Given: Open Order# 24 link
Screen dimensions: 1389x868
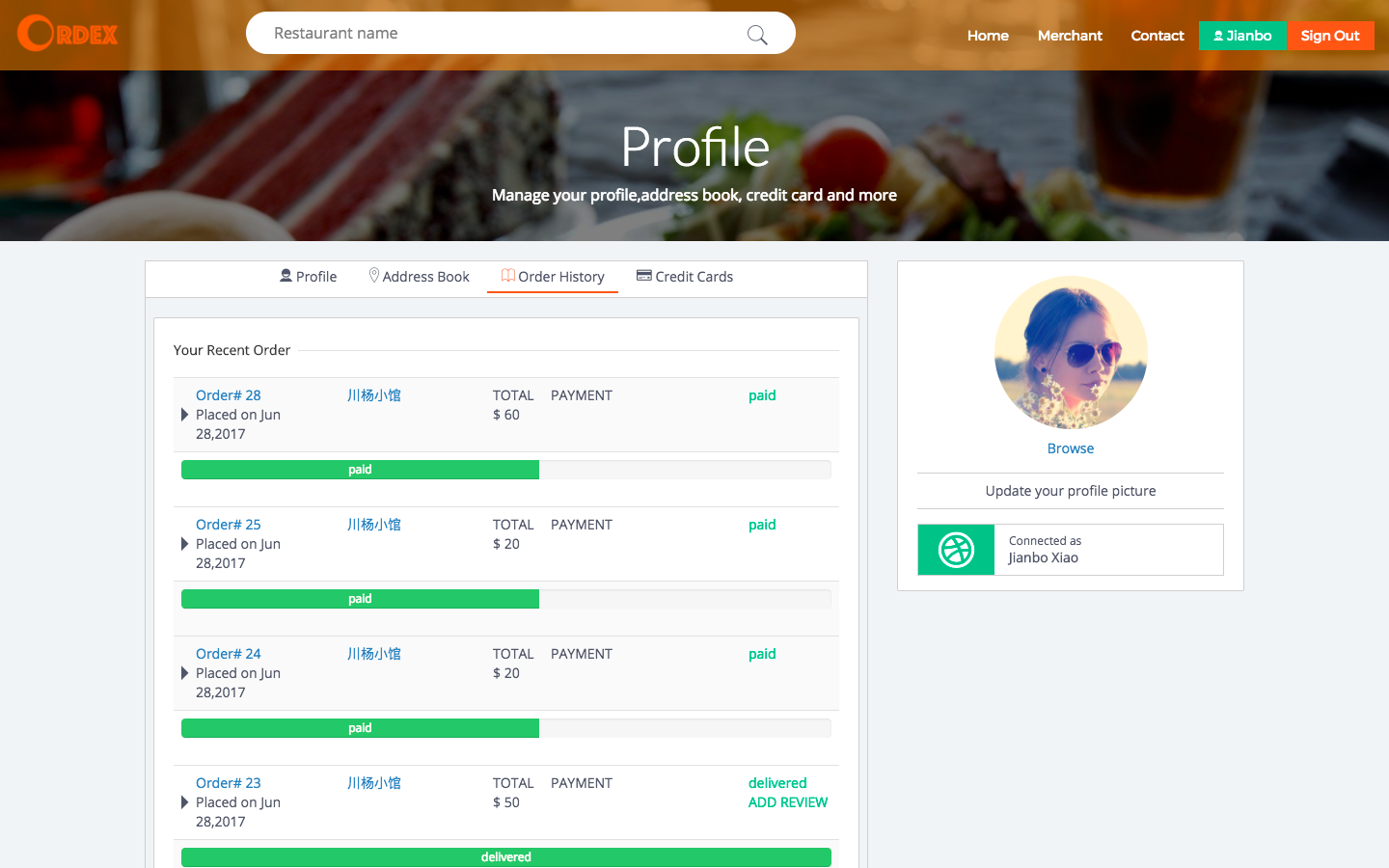Looking at the screenshot, I should (229, 654).
